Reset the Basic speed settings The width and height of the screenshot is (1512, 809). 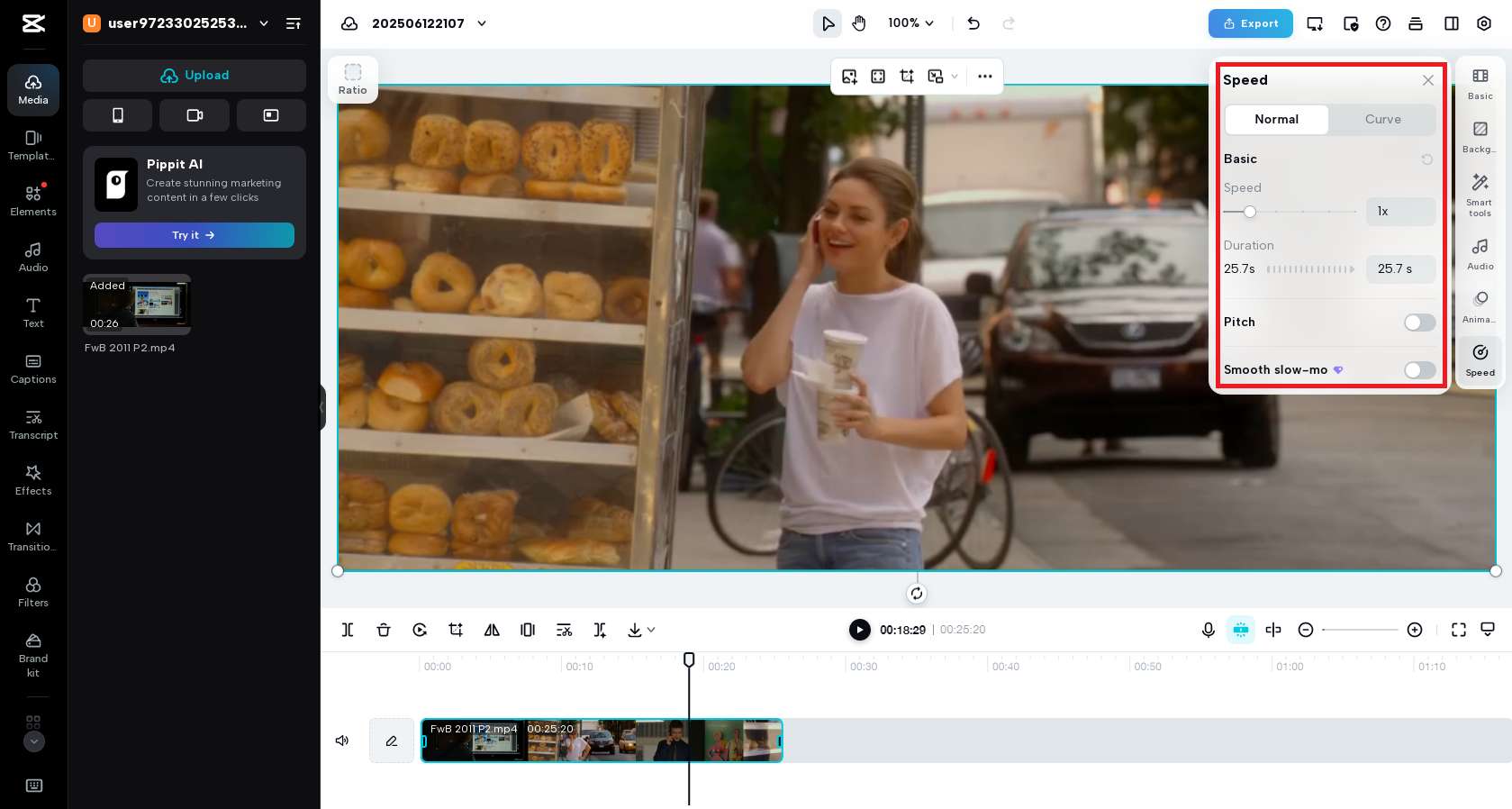click(x=1427, y=159)
